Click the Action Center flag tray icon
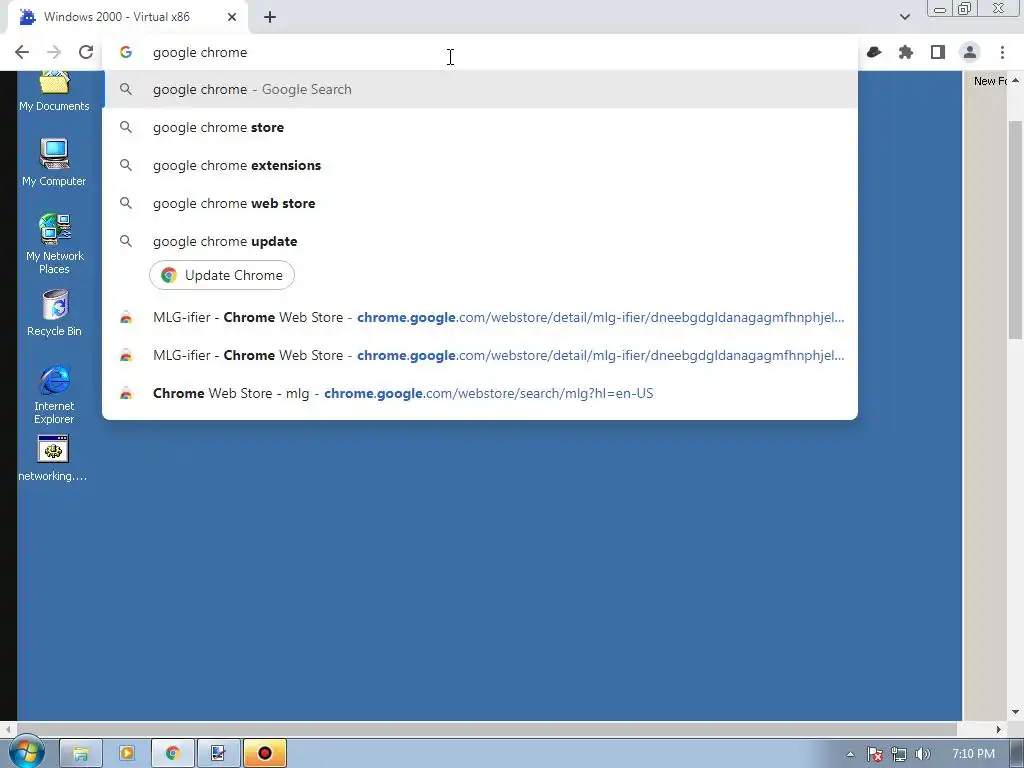This screenshot has width=1024, height=768. 875,754
